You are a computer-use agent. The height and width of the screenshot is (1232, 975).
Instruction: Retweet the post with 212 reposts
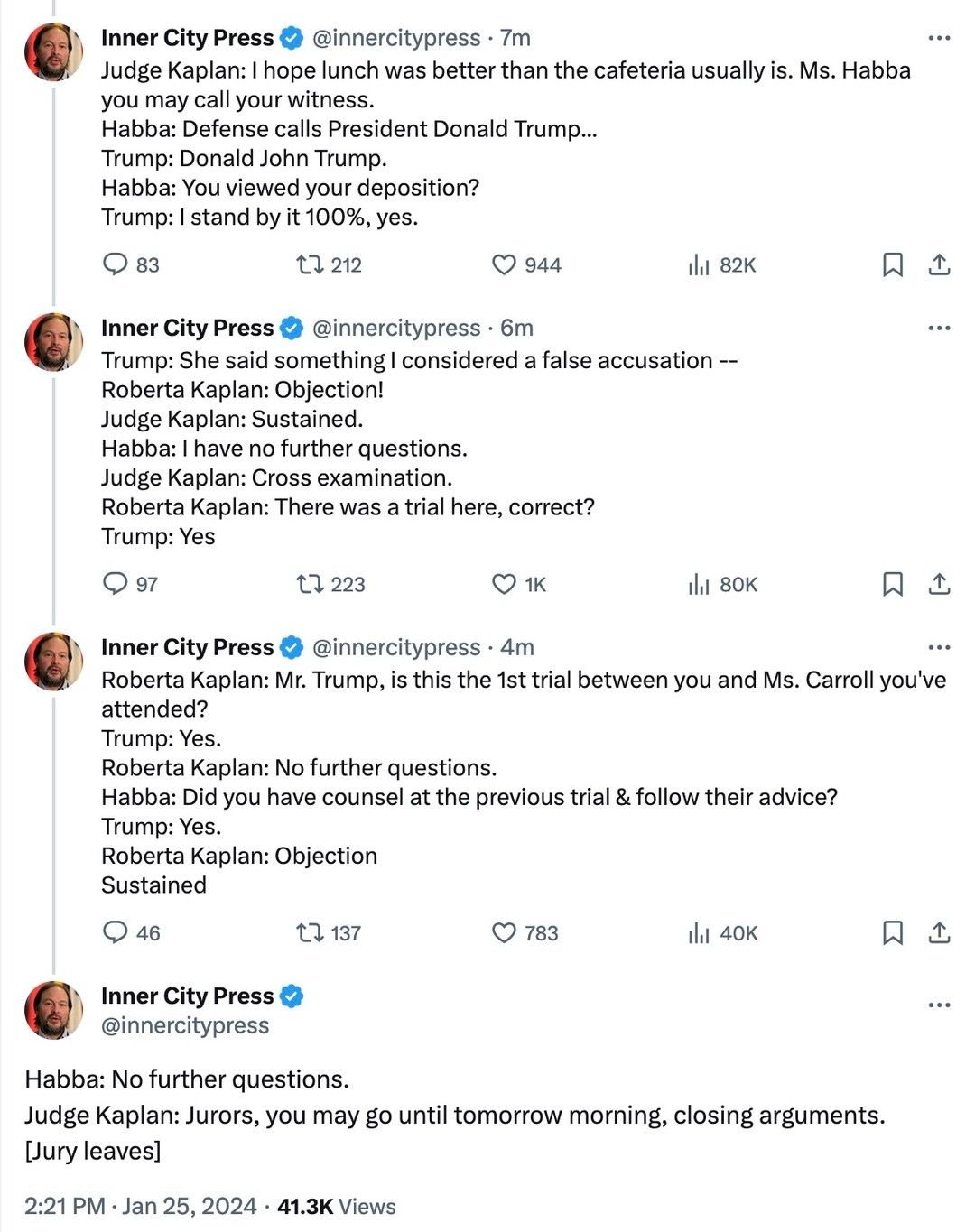click(311, 264)
